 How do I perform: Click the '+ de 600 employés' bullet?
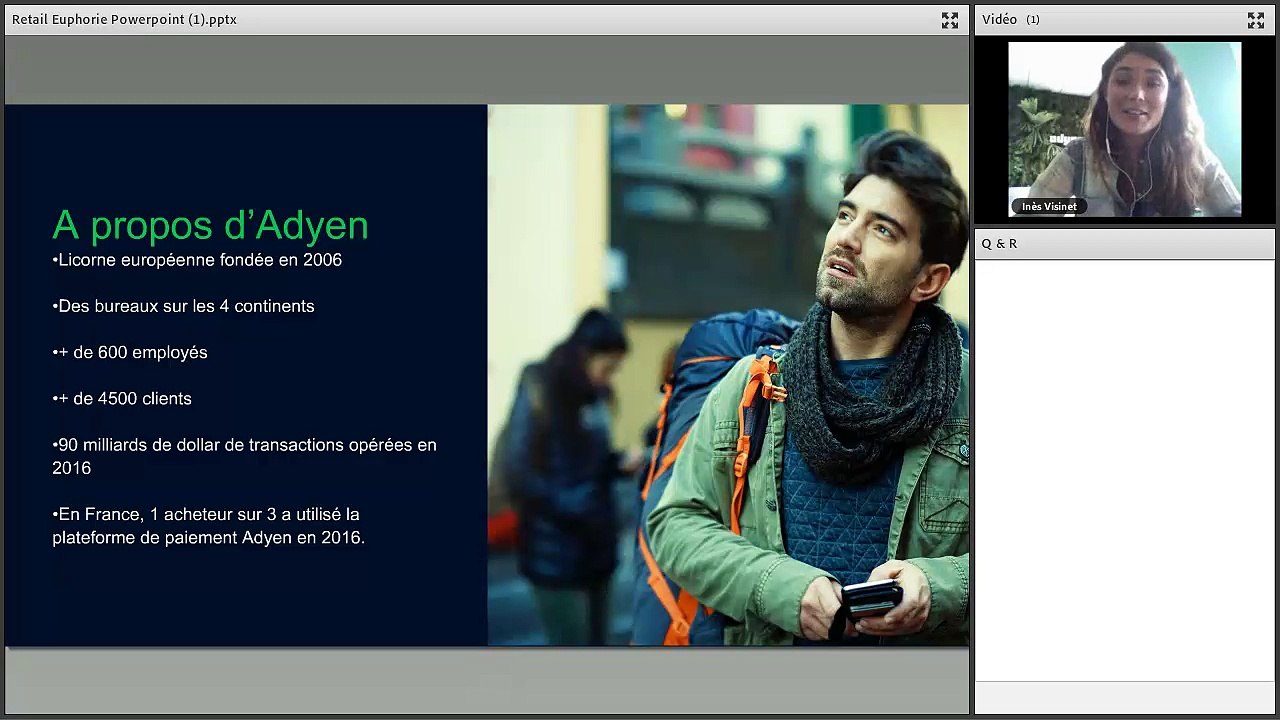[x=130, y=352]
